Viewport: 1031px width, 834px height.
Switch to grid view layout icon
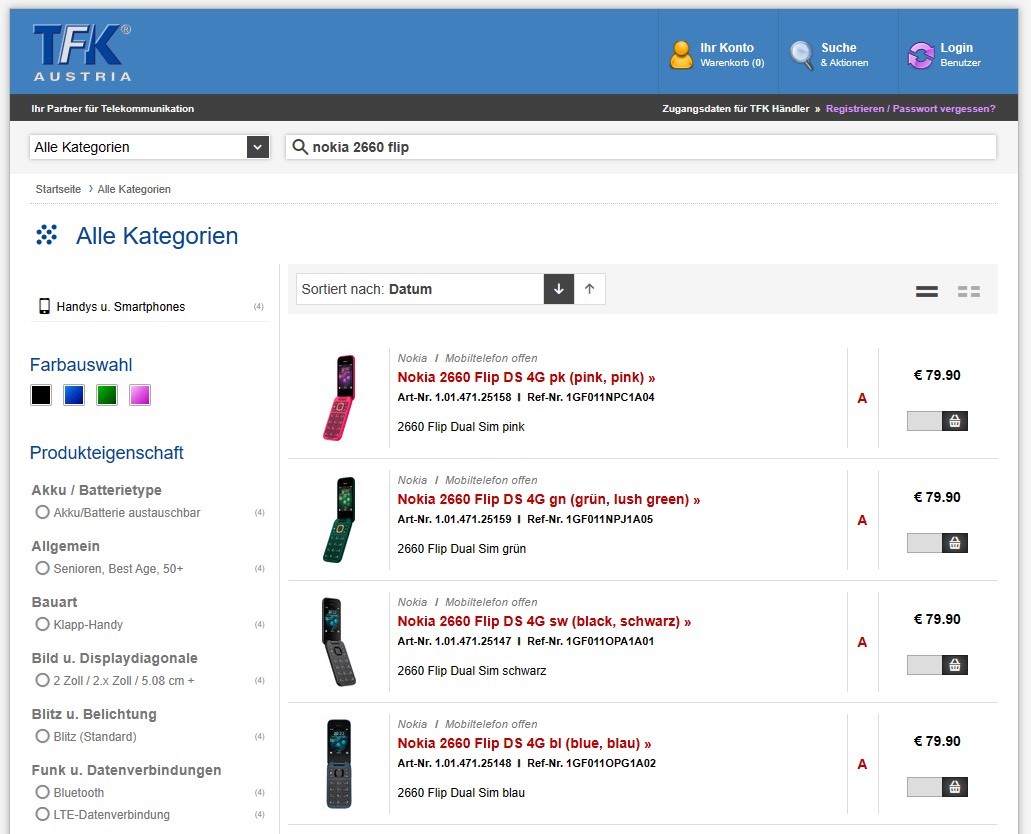(x=968, y=291)
